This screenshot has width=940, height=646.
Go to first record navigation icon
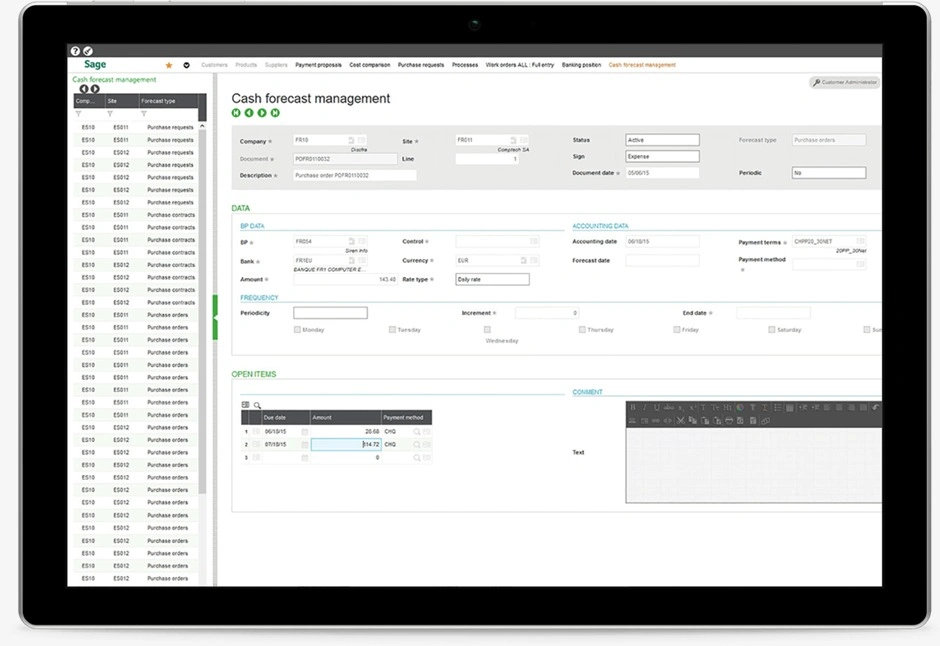[237, 113]
